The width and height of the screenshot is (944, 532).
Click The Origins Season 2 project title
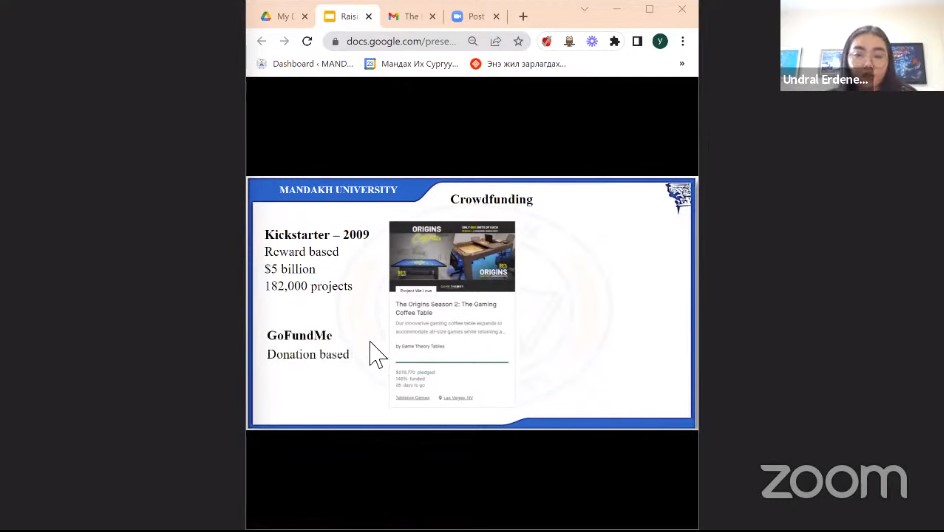[x=446, y=308]
